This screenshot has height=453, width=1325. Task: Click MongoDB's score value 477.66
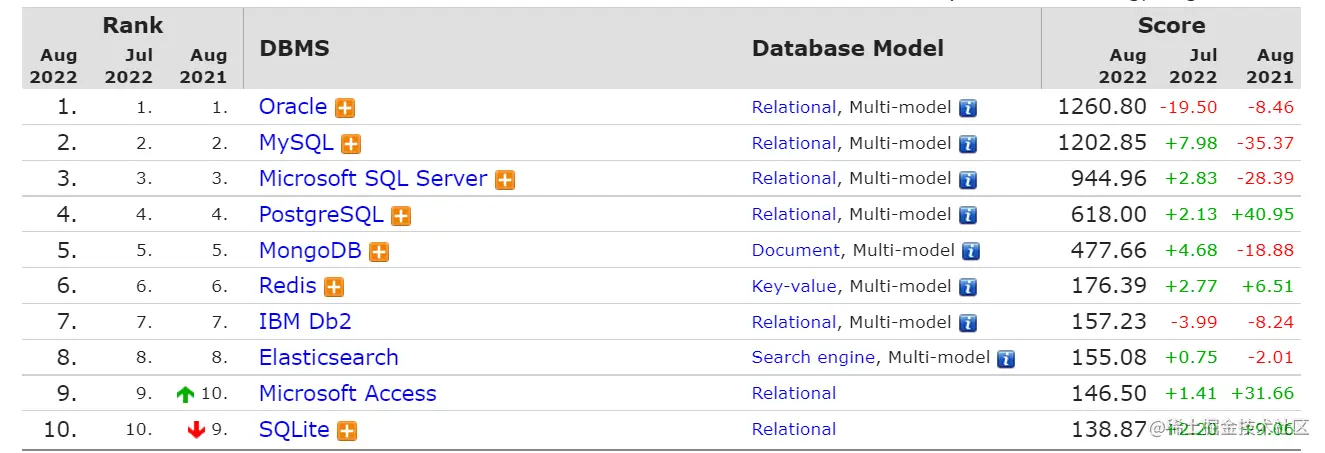[1110, 250]
